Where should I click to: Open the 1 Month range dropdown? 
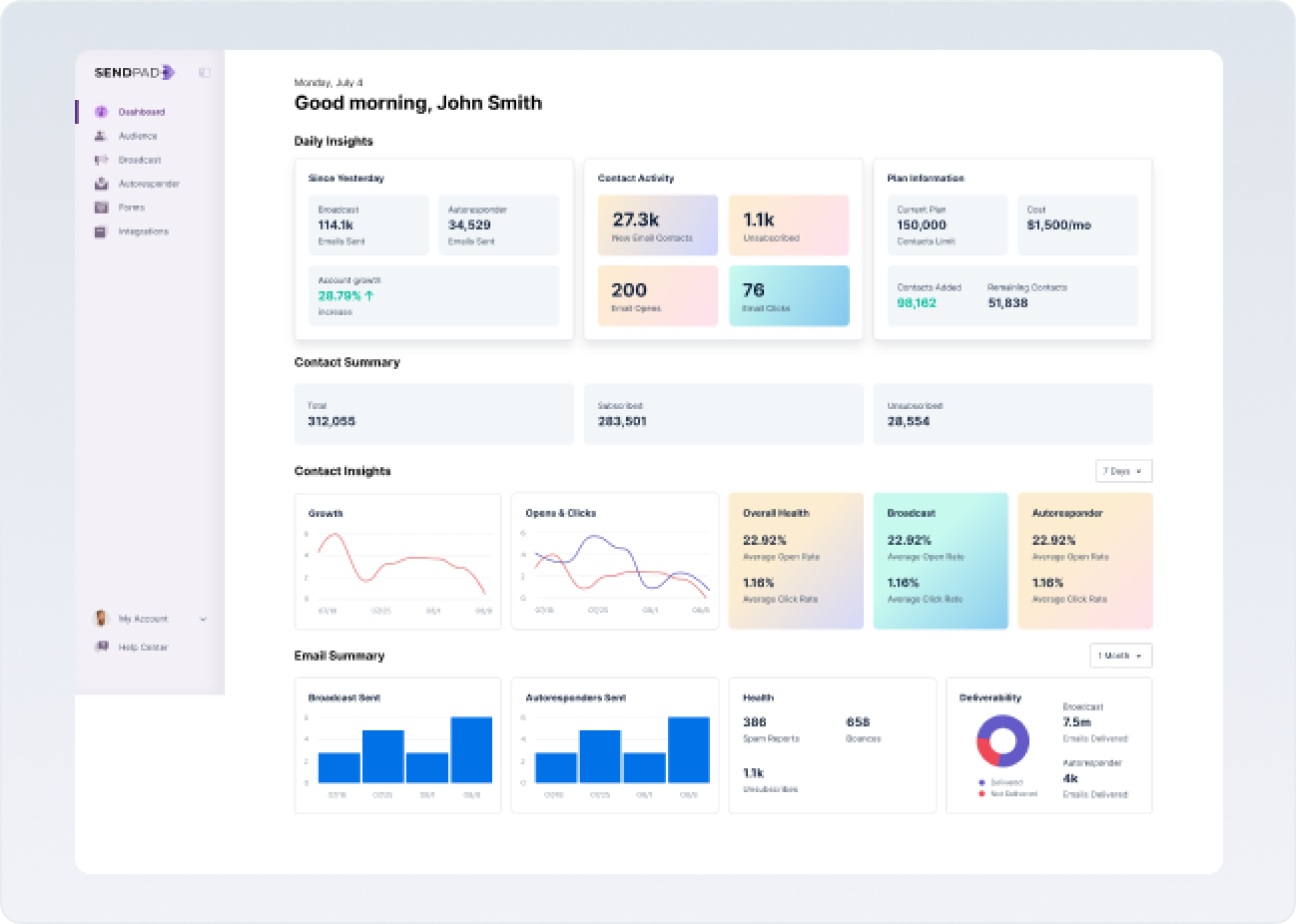(1121, 656)
